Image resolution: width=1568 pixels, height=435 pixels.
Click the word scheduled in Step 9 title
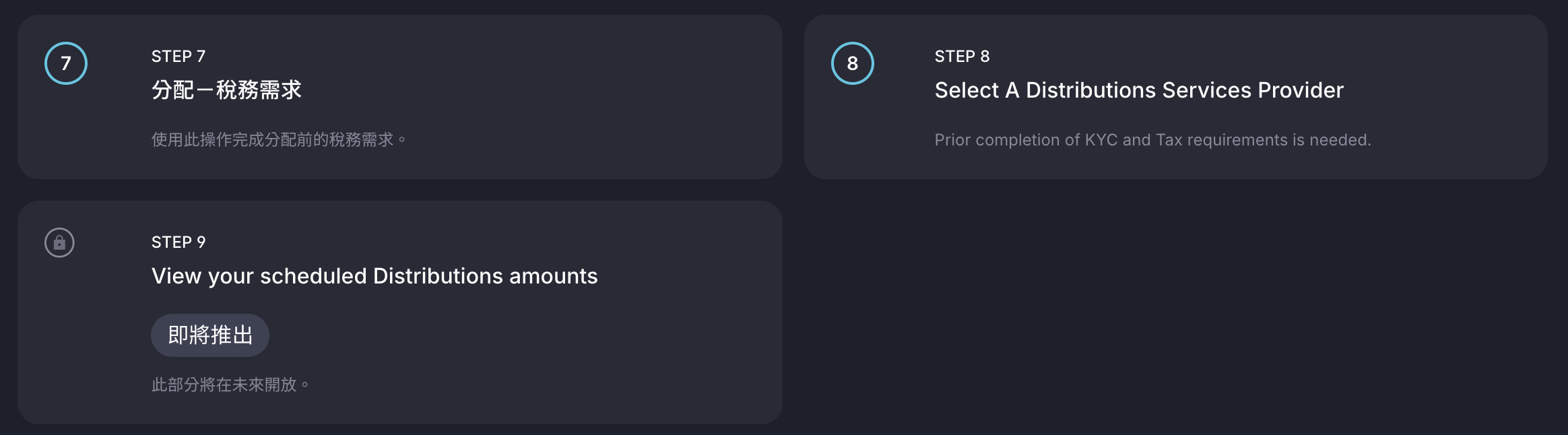[313, 276]
